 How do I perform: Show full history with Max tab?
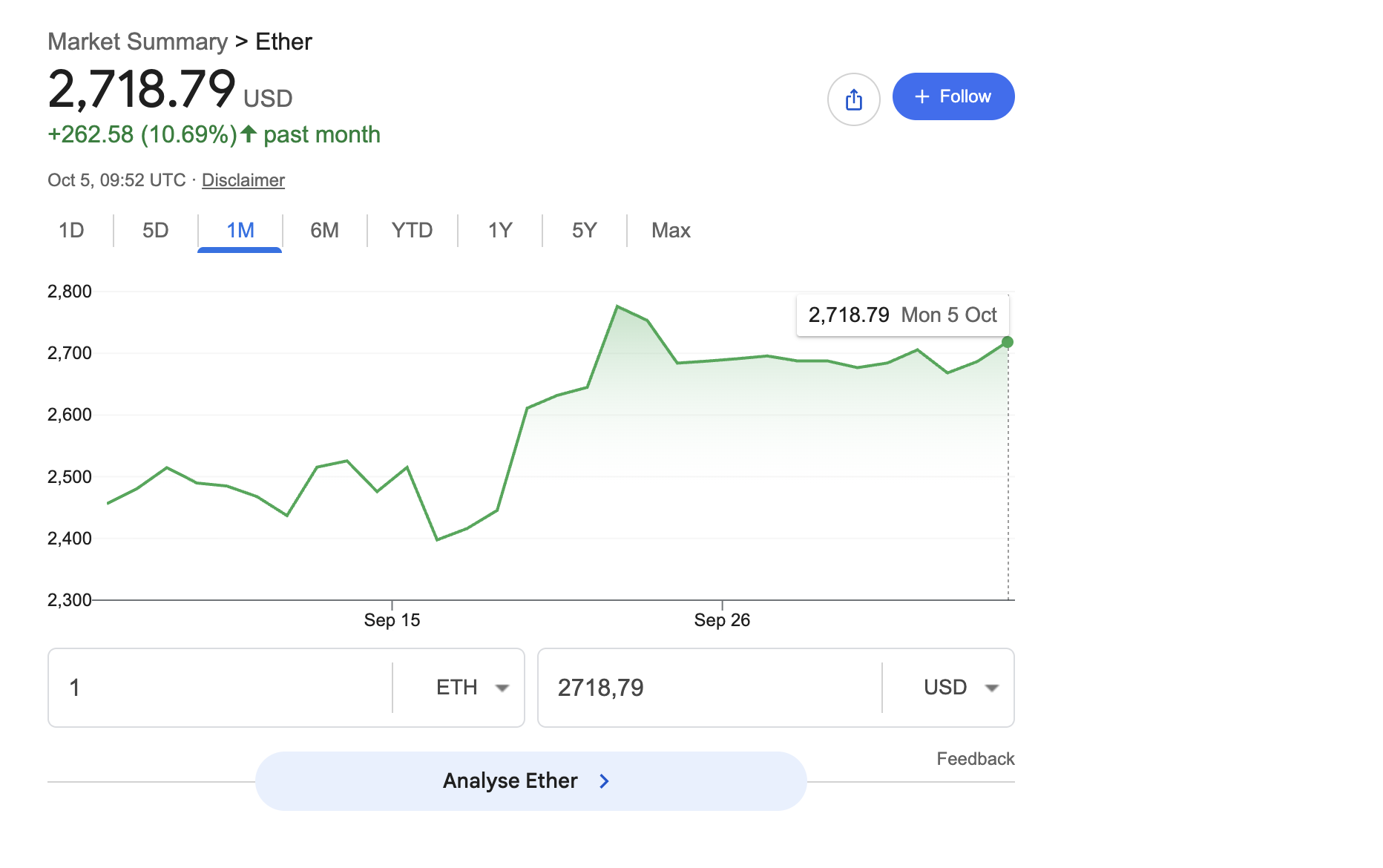tap(671, 230)
